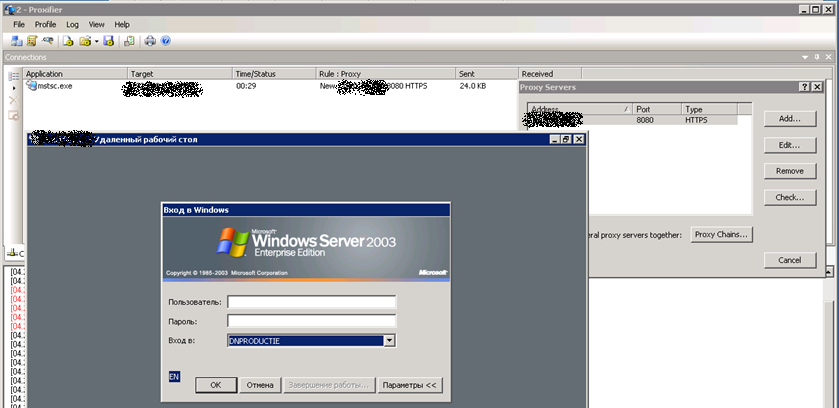This screenshot has width=839, height=408.
Task: Click the Open Profile folder icon
Action: tap(85, 41)
